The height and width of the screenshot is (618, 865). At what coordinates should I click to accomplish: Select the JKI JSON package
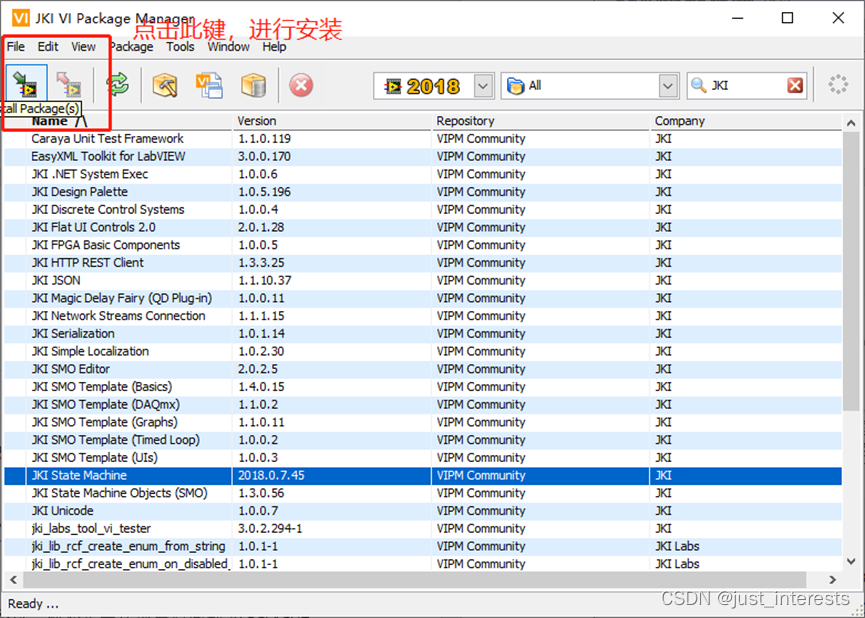(x=423, y=280)
